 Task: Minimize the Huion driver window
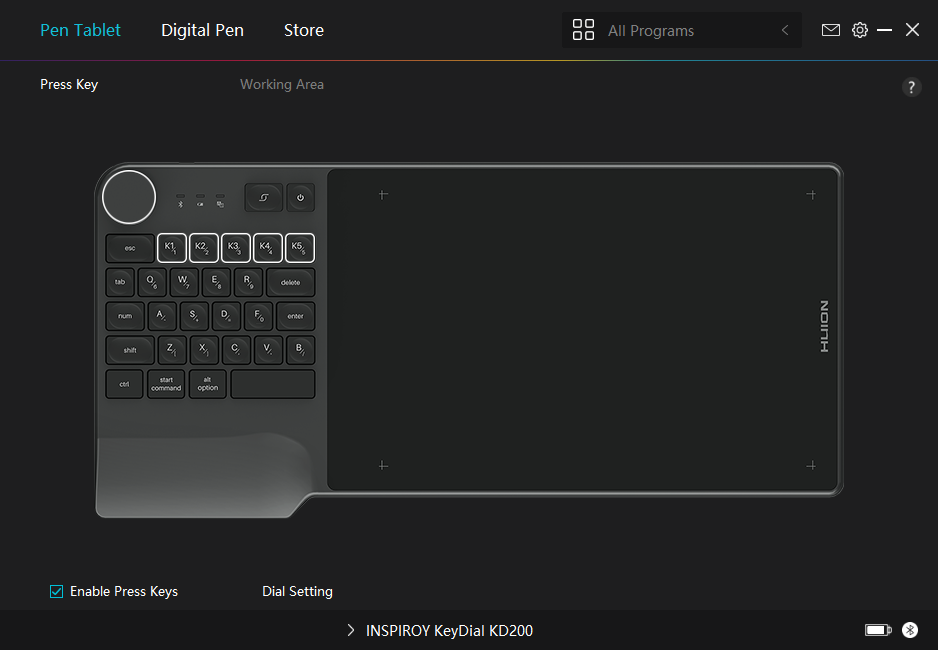(x=884, y=30)
